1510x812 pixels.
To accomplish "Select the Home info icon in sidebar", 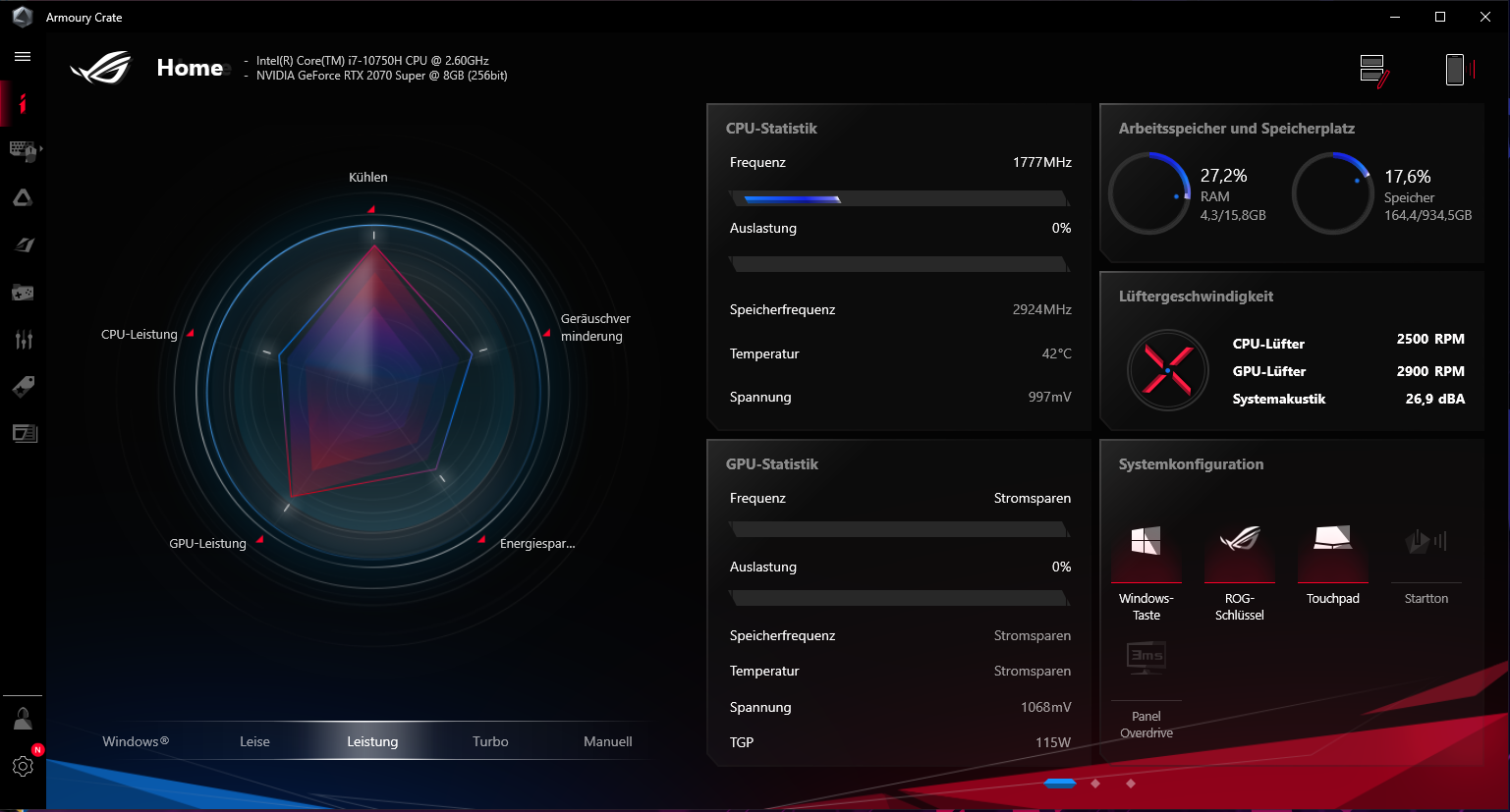I will 23,104.
